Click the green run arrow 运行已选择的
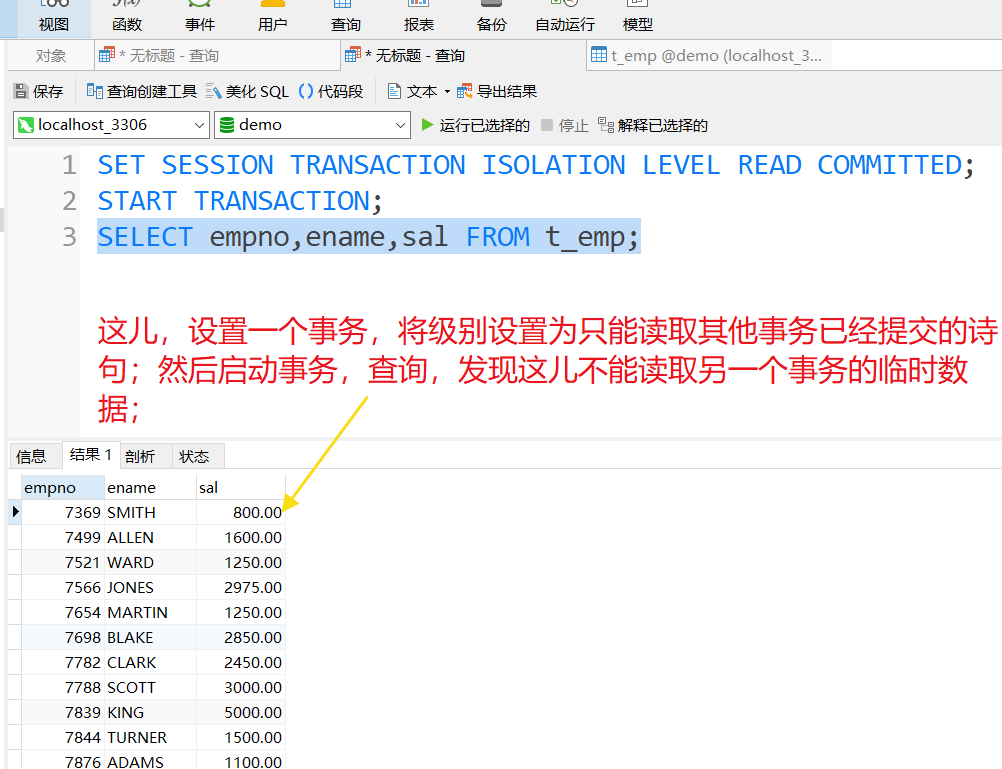This screenshot has width=1002, height=769. 475,125
